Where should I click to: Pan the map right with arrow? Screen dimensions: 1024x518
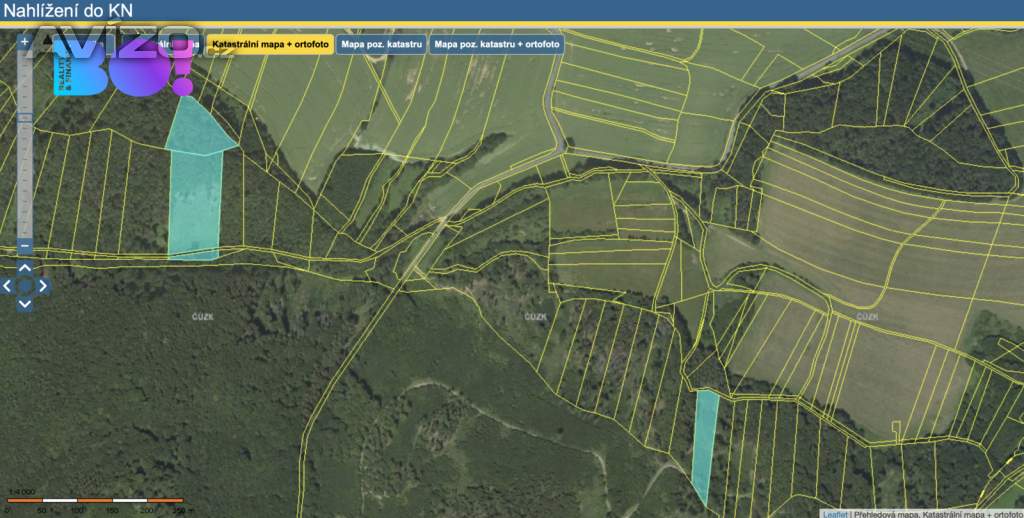point(43,286)
